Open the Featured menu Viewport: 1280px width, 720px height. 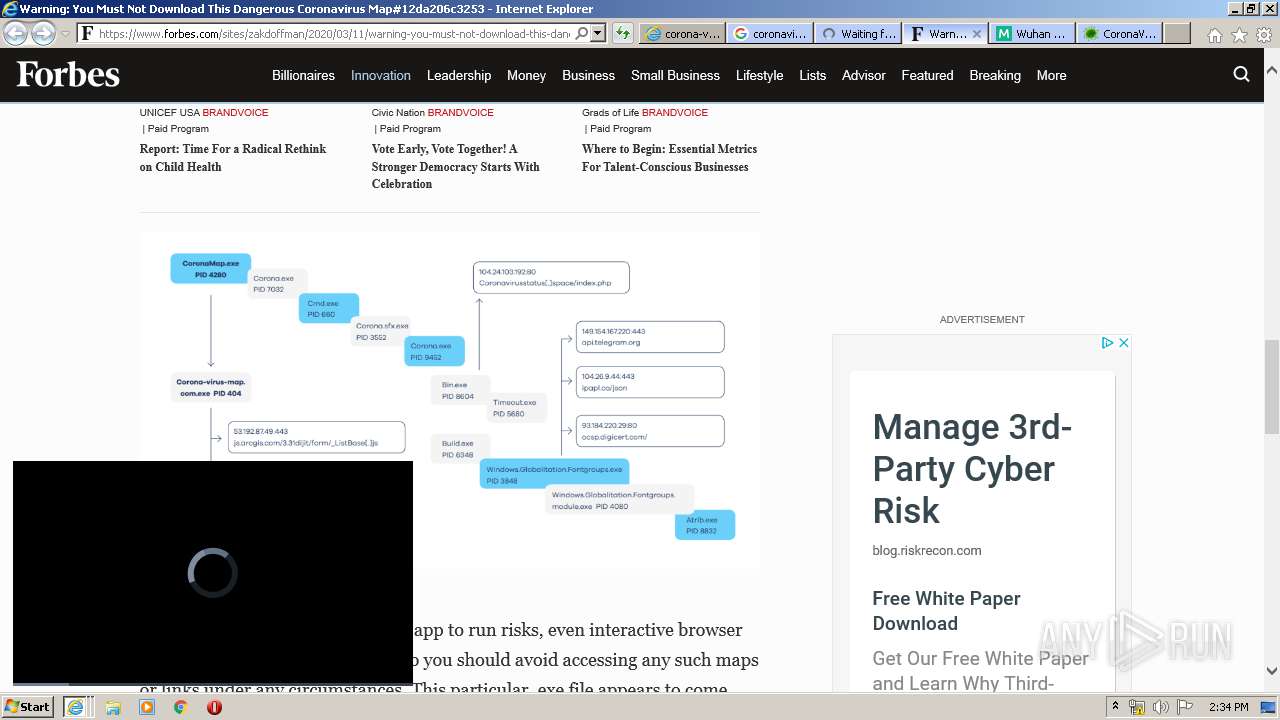point(927,75)
